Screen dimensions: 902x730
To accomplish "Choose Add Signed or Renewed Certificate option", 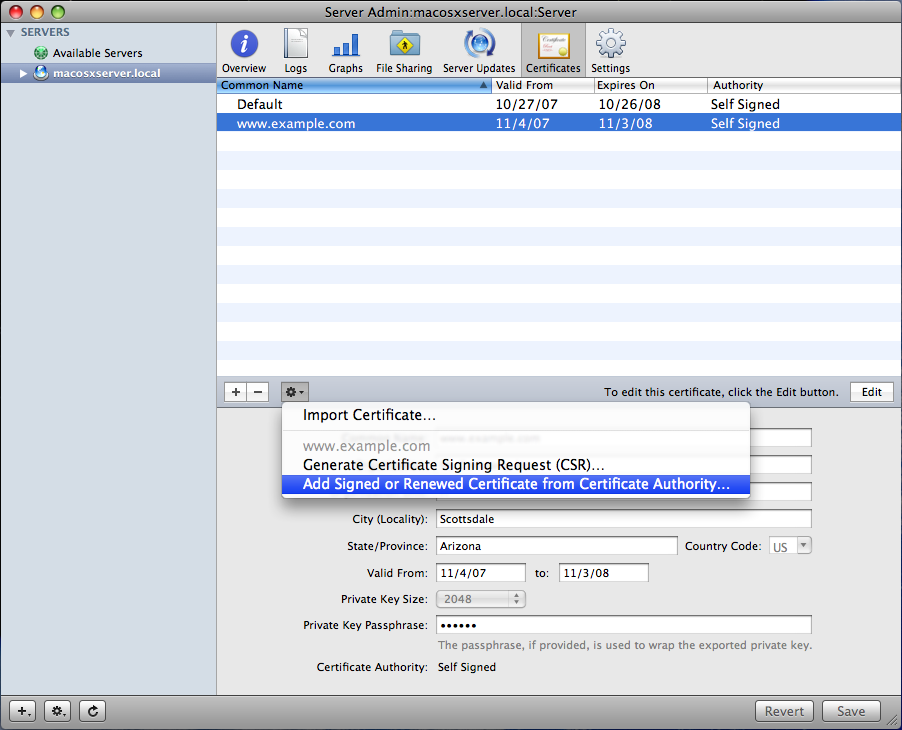I will tap(515, 484).
